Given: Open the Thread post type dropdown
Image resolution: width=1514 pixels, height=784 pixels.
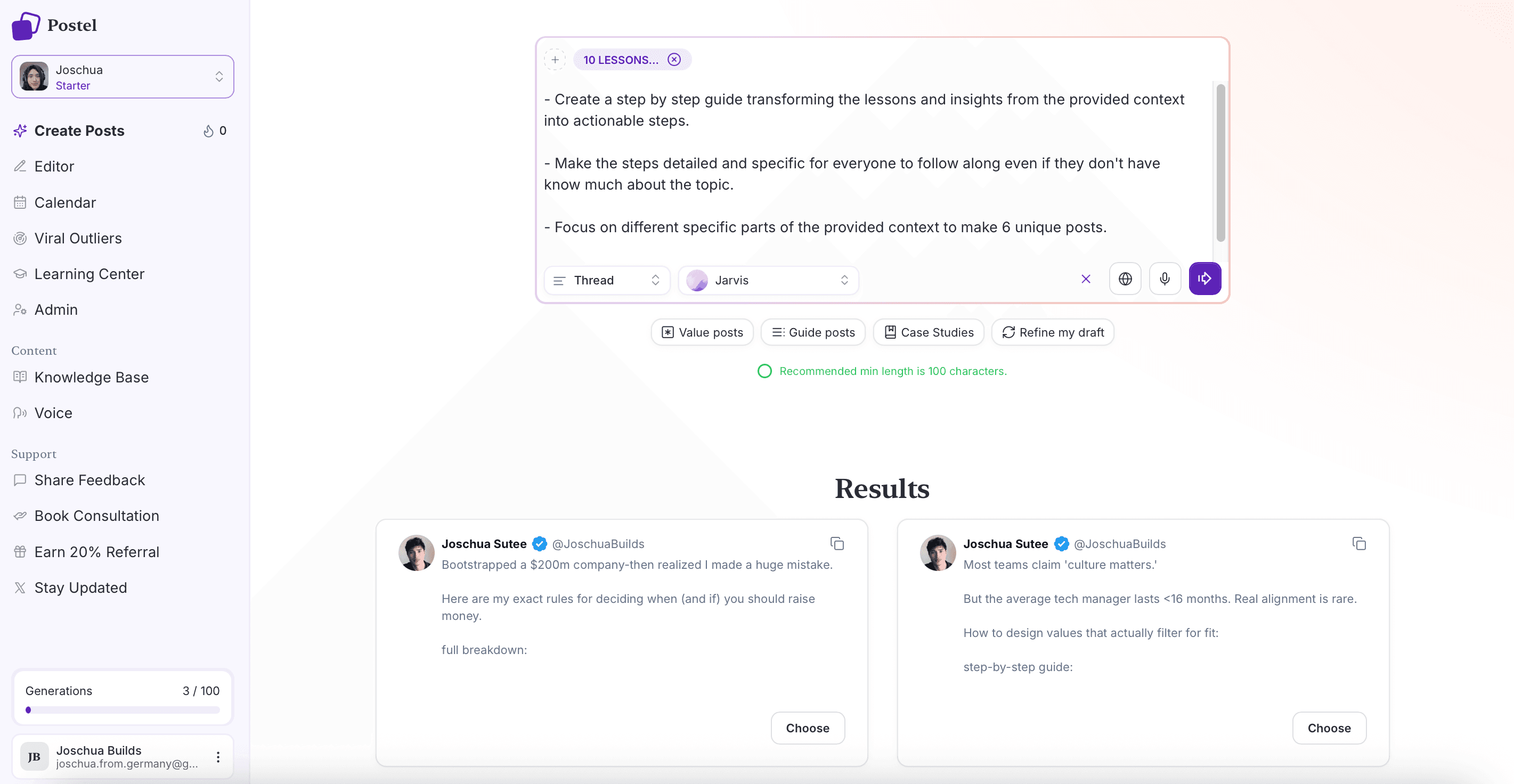Looking at the screenshot, I should [x=606, y=280].
